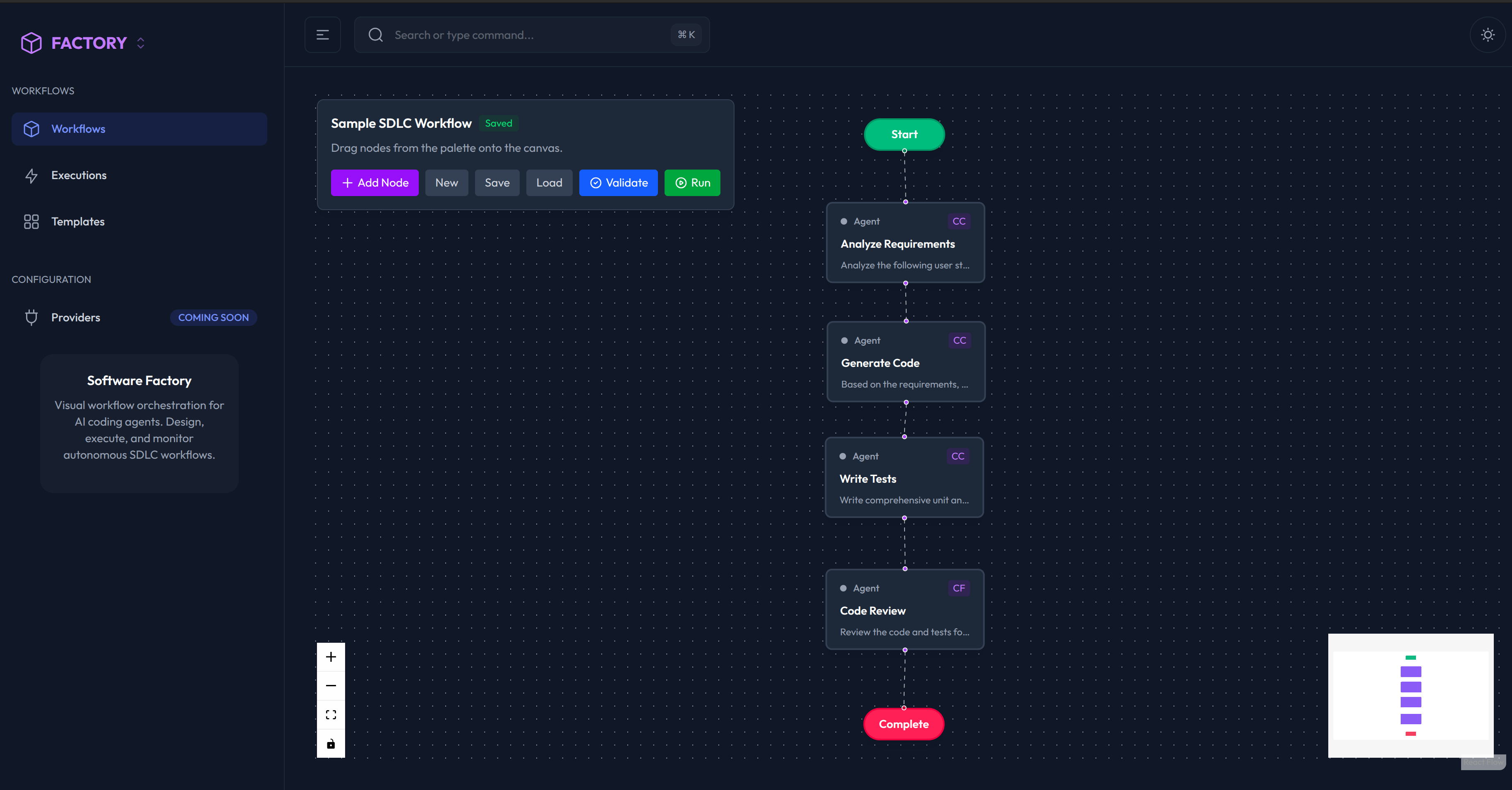Run the workflow with Run button
This screenshot has height=790, width=1512.
(x=692, y=183)
